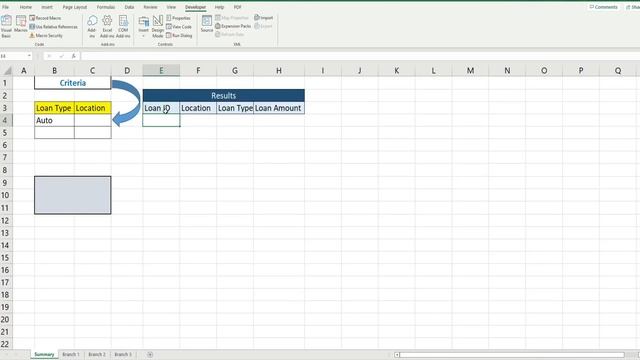Switch to the Branch 1 sheet tab
Viewport: 640px width, 360px height.
coord(71,354)
